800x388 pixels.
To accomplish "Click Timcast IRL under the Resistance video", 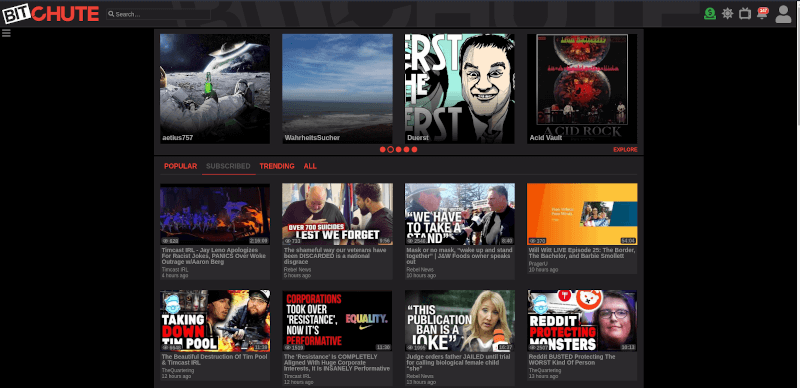I will tap(297, 376).
